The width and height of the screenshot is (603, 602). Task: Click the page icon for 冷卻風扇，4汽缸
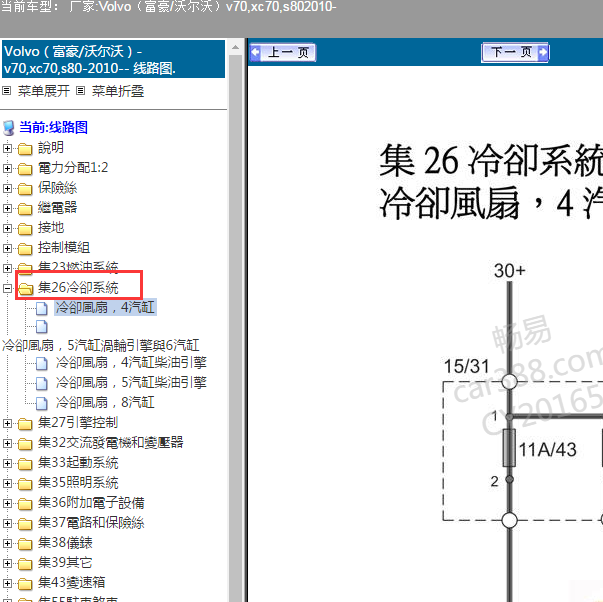click(x=42, y=308)
